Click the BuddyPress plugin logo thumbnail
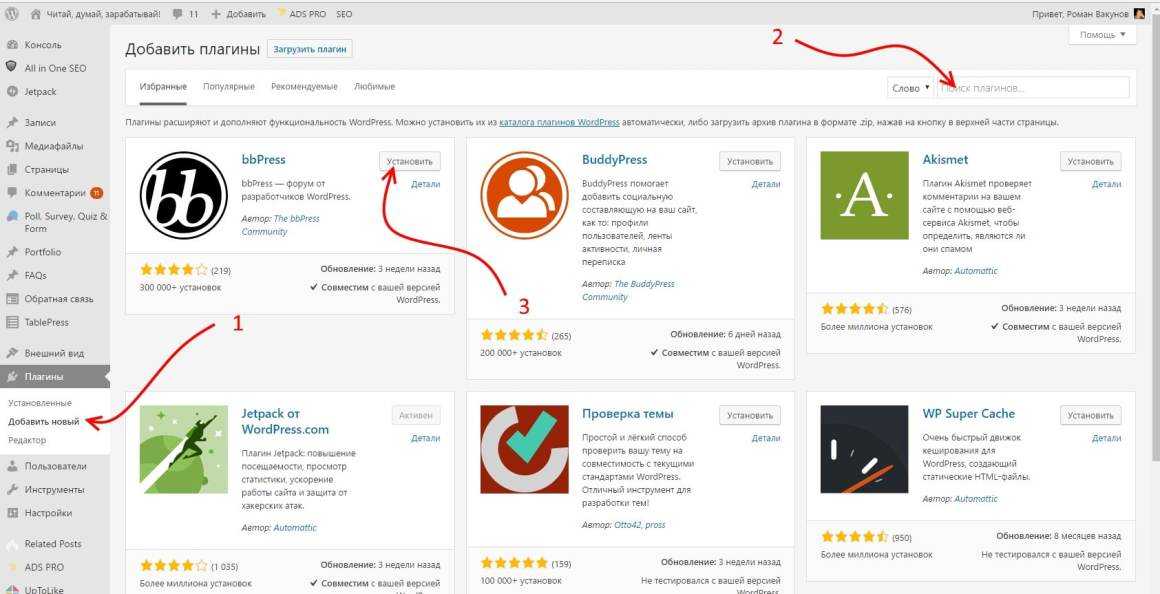The image size is (1160, 594). 525,195
